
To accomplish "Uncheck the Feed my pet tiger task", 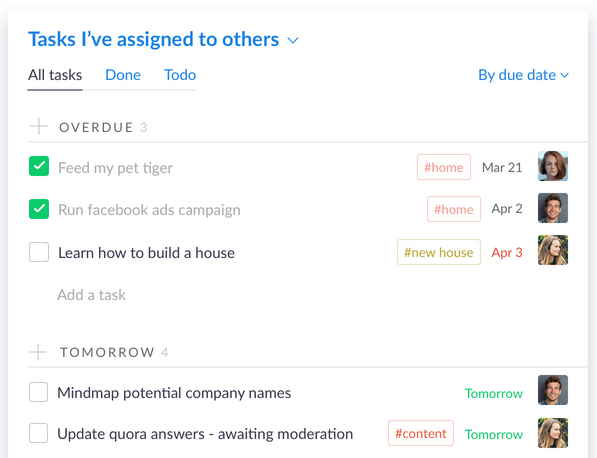I will coord(39,166).
